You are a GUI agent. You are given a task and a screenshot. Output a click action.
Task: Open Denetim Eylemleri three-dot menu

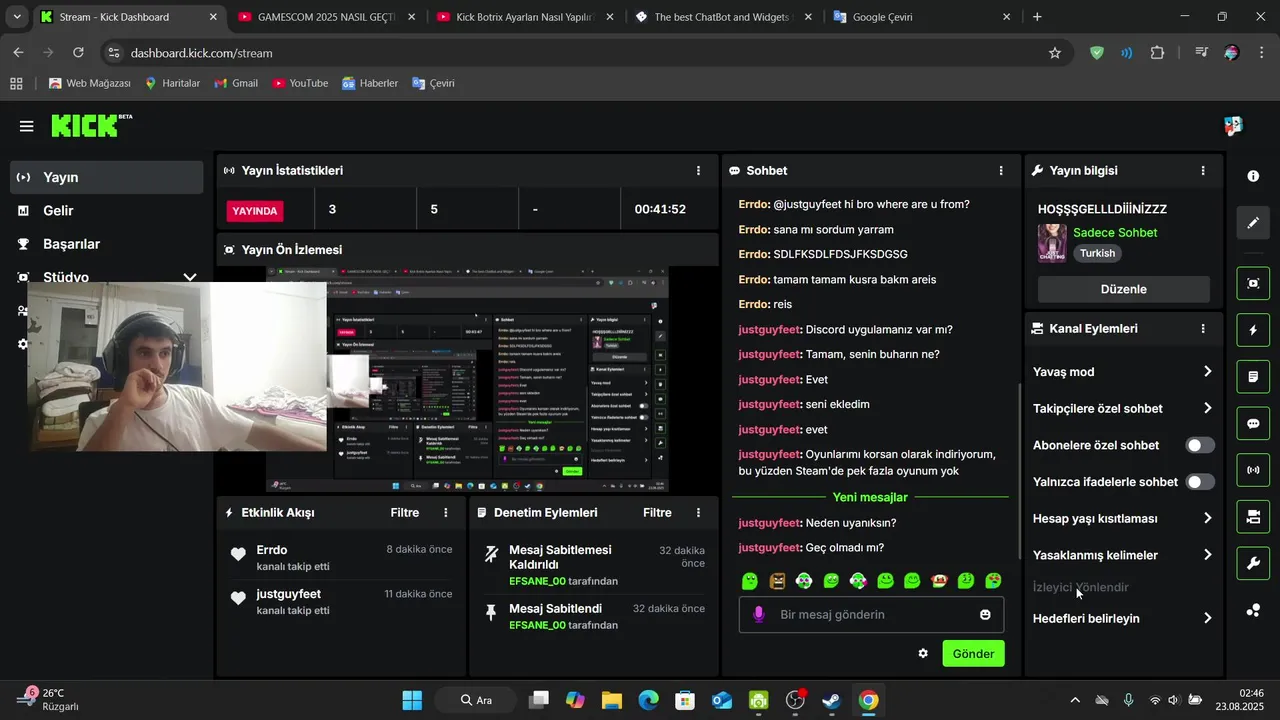pos(698,513)
